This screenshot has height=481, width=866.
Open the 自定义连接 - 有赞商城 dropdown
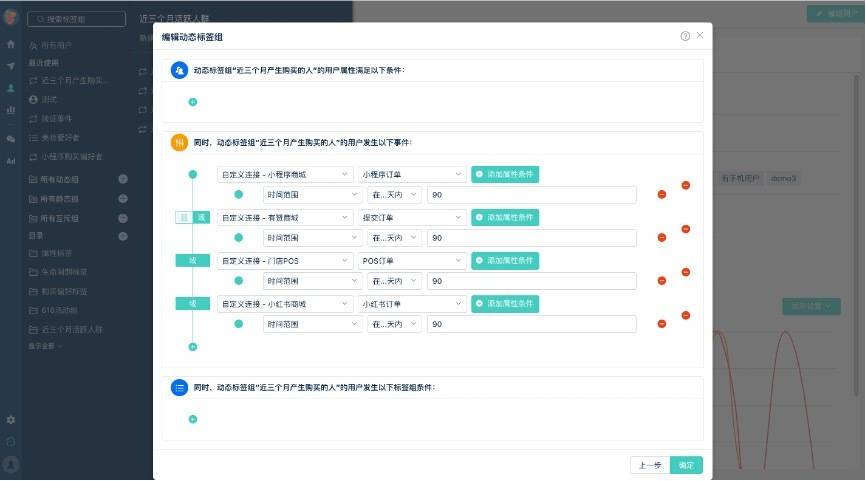285,218
